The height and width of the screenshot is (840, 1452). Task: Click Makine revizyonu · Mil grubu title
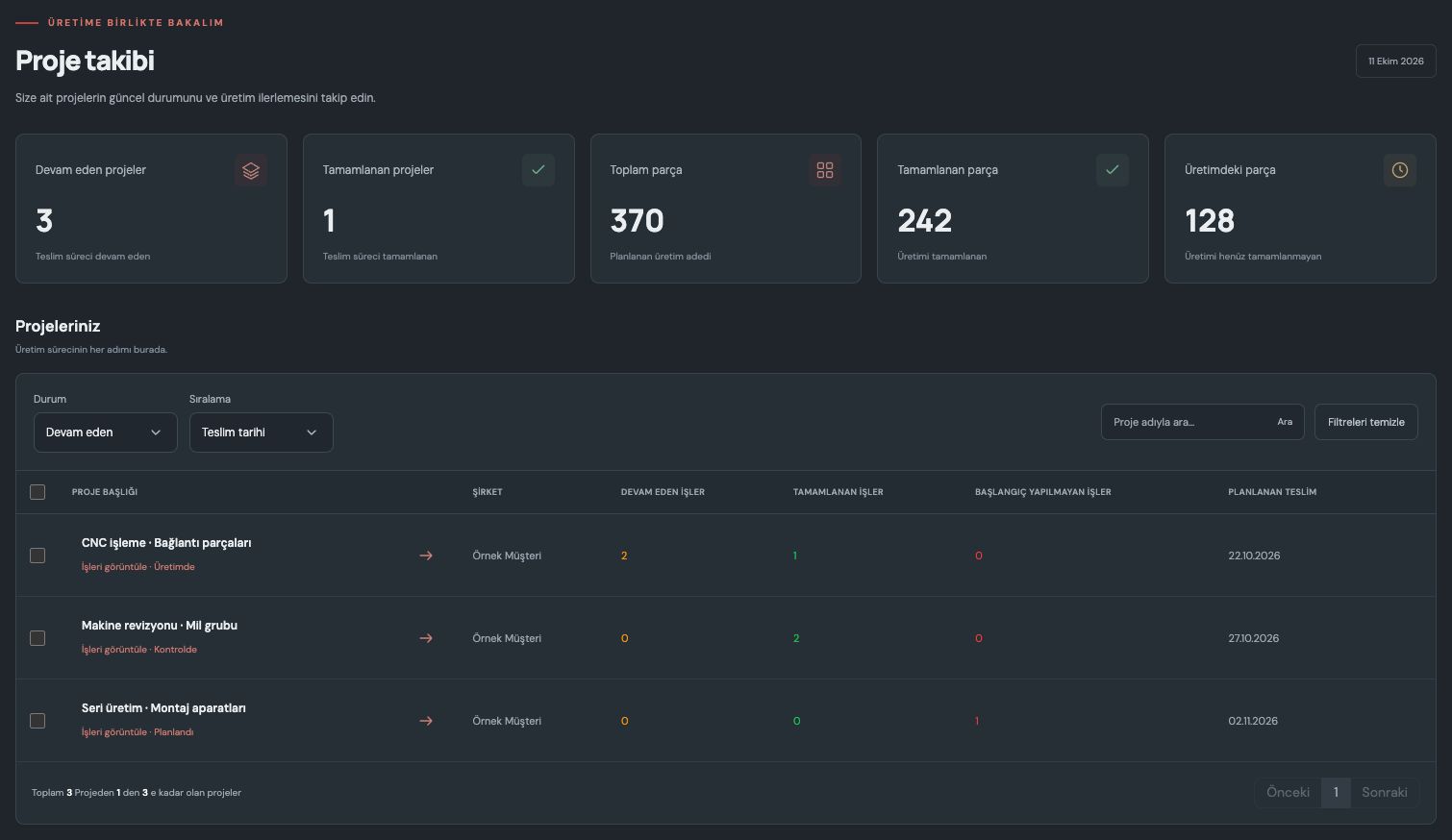(x=160, y=626)
